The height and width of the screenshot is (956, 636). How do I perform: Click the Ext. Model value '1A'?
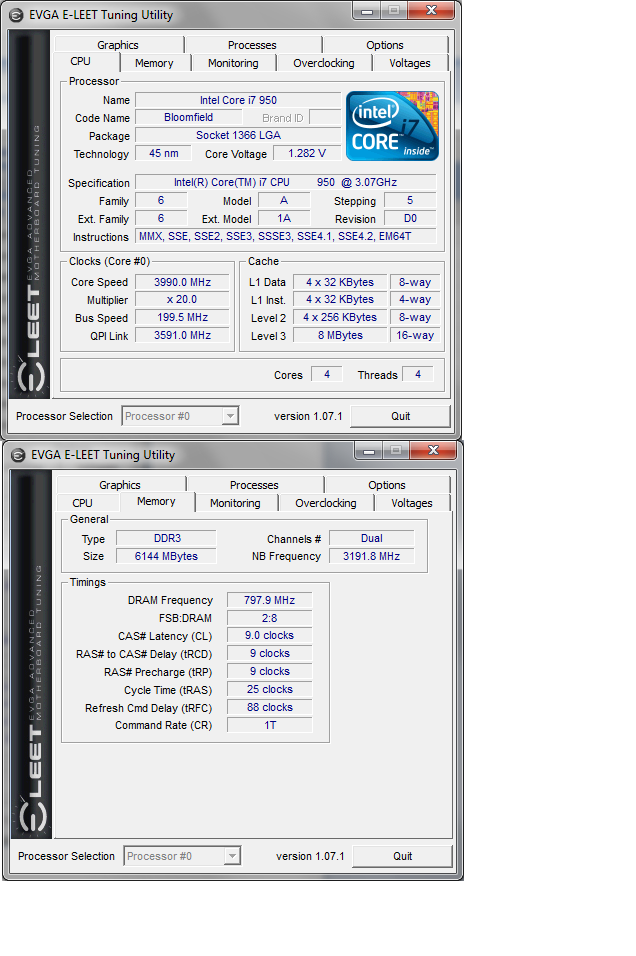[284, 218]
